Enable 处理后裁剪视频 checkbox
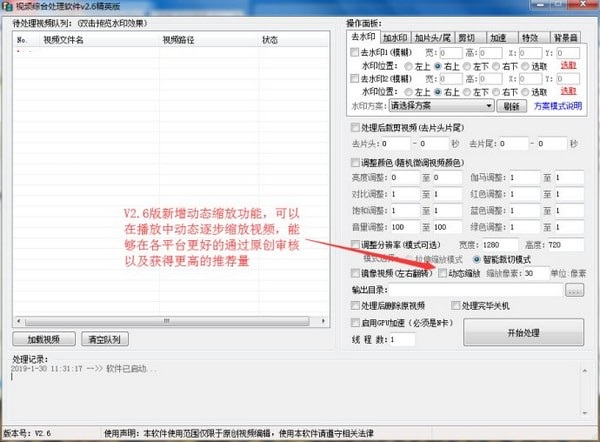Viewport: 600px width, 442px height. 355,127
